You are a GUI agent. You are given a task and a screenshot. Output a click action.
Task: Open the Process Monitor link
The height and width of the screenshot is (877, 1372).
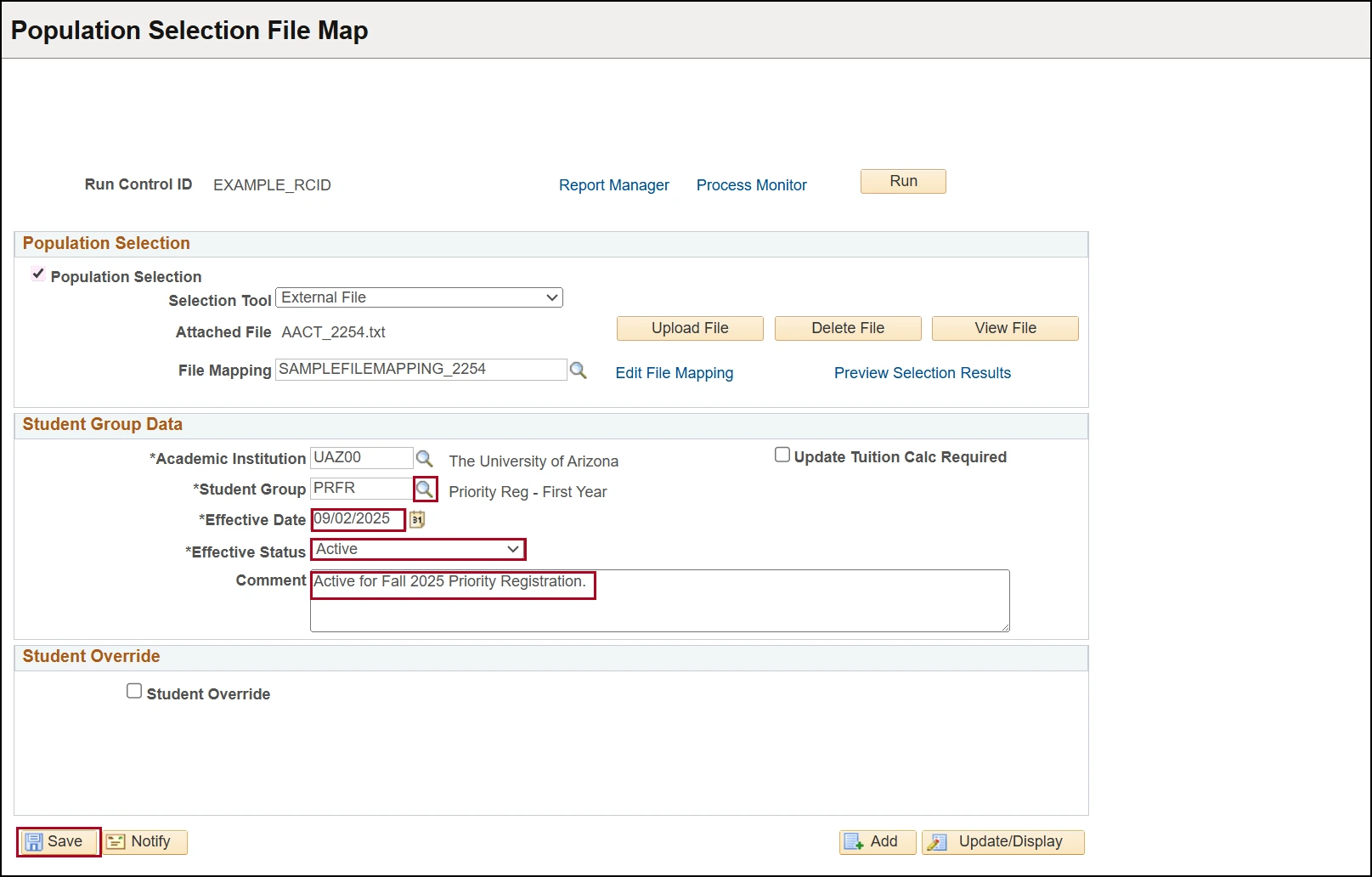[751, 184]
